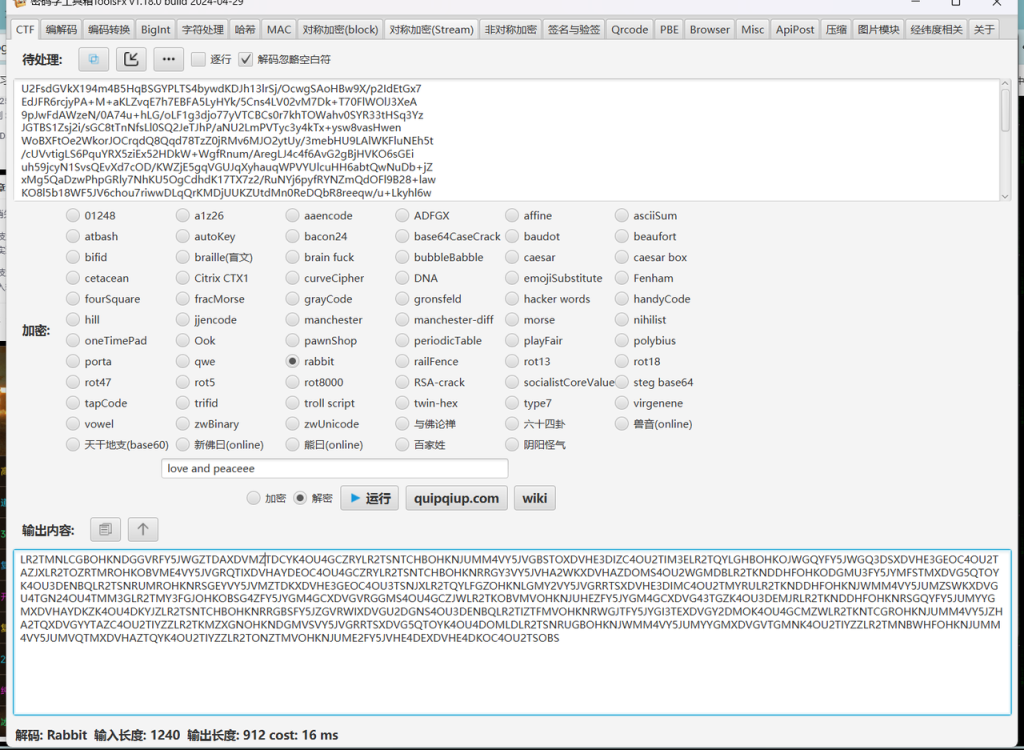Click the up arrow icon beside 输出内容
The image size is (1024, 750).
coord(142,529)
